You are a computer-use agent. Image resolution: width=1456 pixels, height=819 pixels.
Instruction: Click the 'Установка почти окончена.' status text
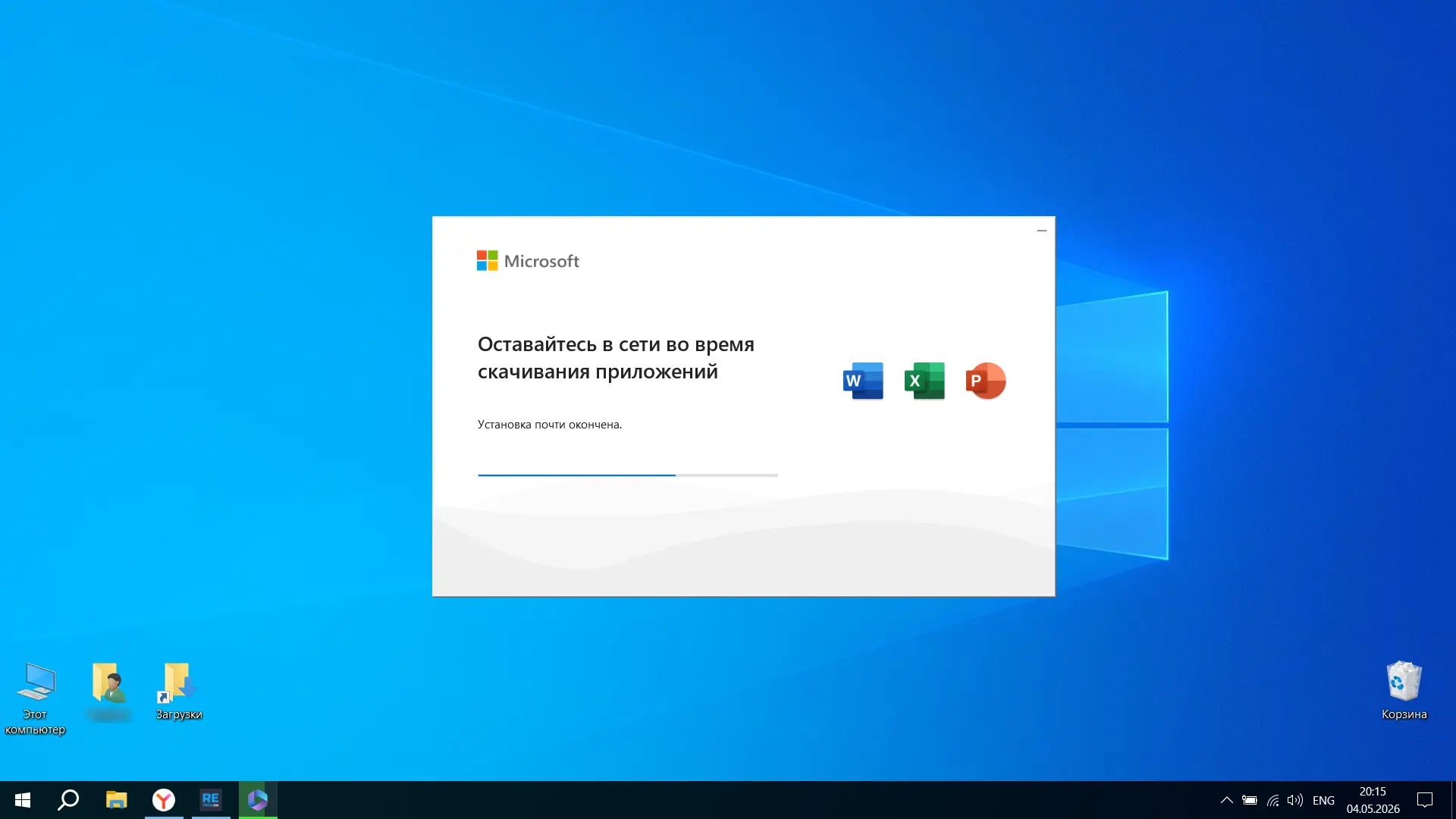coord(550,425)
